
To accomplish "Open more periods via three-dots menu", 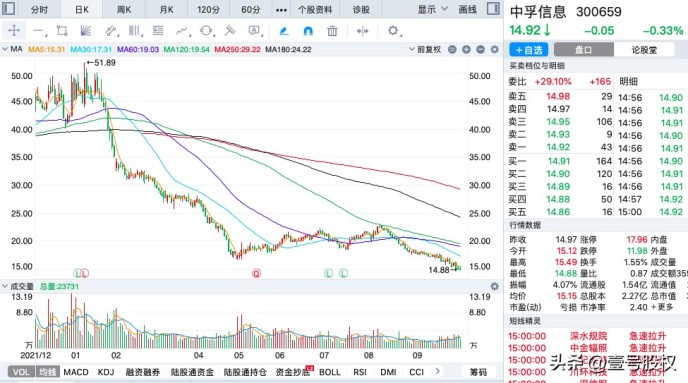I will (282, 10).
